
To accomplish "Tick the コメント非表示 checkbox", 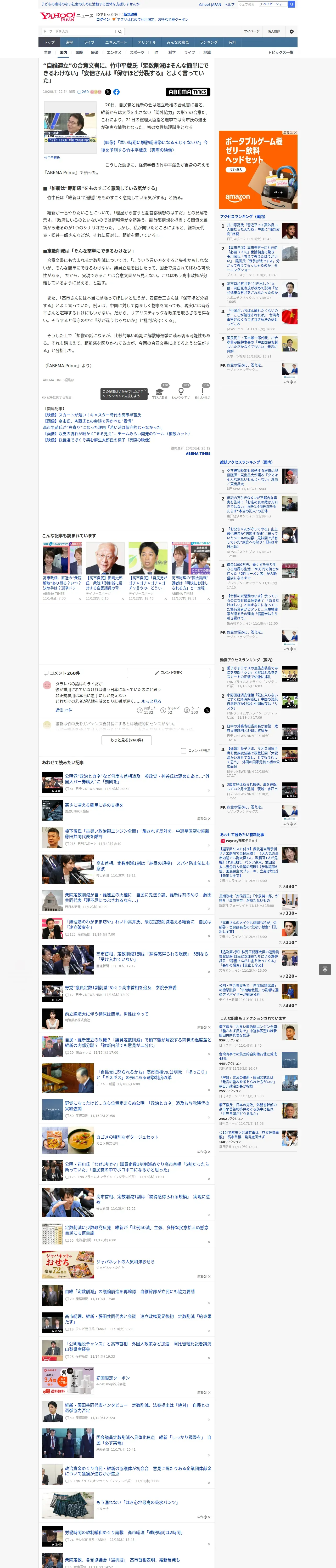I will 183,751.
